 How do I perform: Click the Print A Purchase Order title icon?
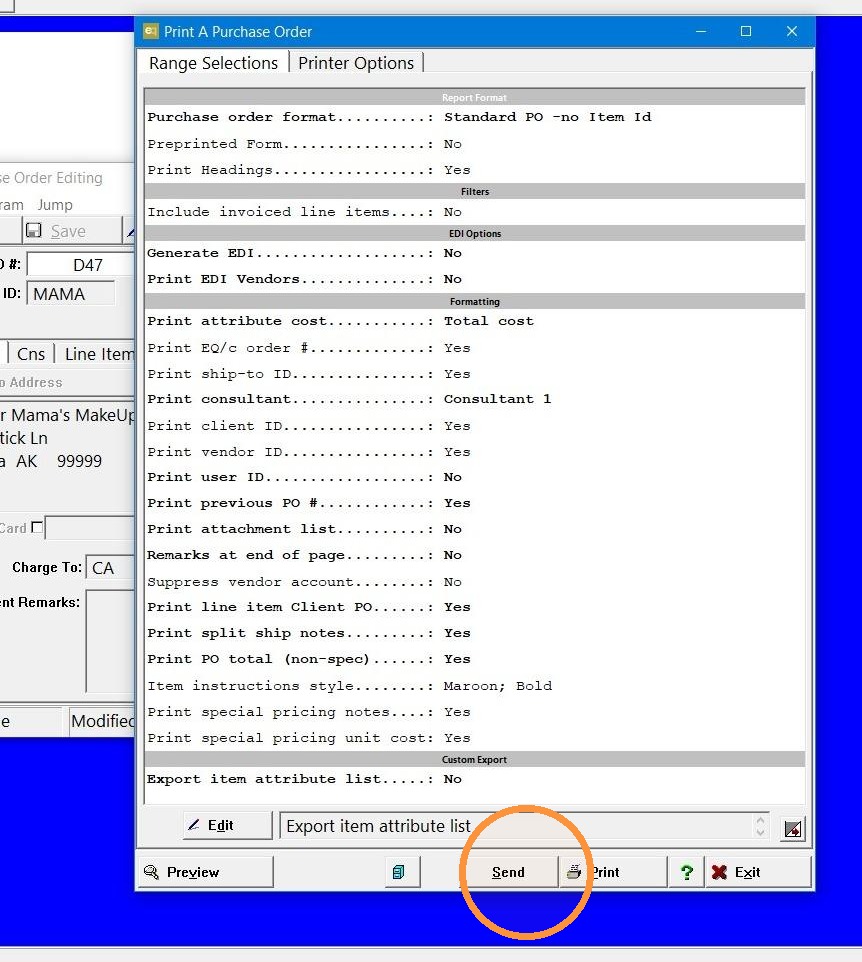pyautogui.click(x=150, y=31)
